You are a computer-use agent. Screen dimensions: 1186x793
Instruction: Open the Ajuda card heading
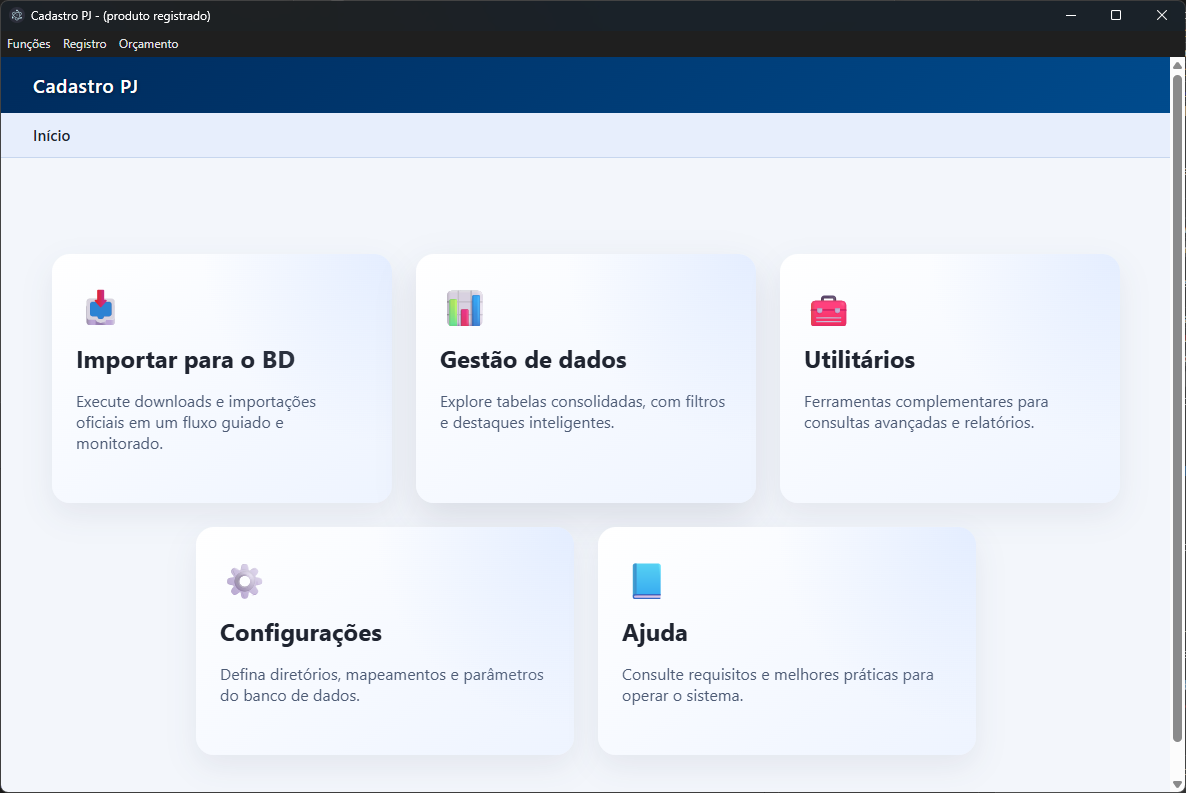coord(654,633)
